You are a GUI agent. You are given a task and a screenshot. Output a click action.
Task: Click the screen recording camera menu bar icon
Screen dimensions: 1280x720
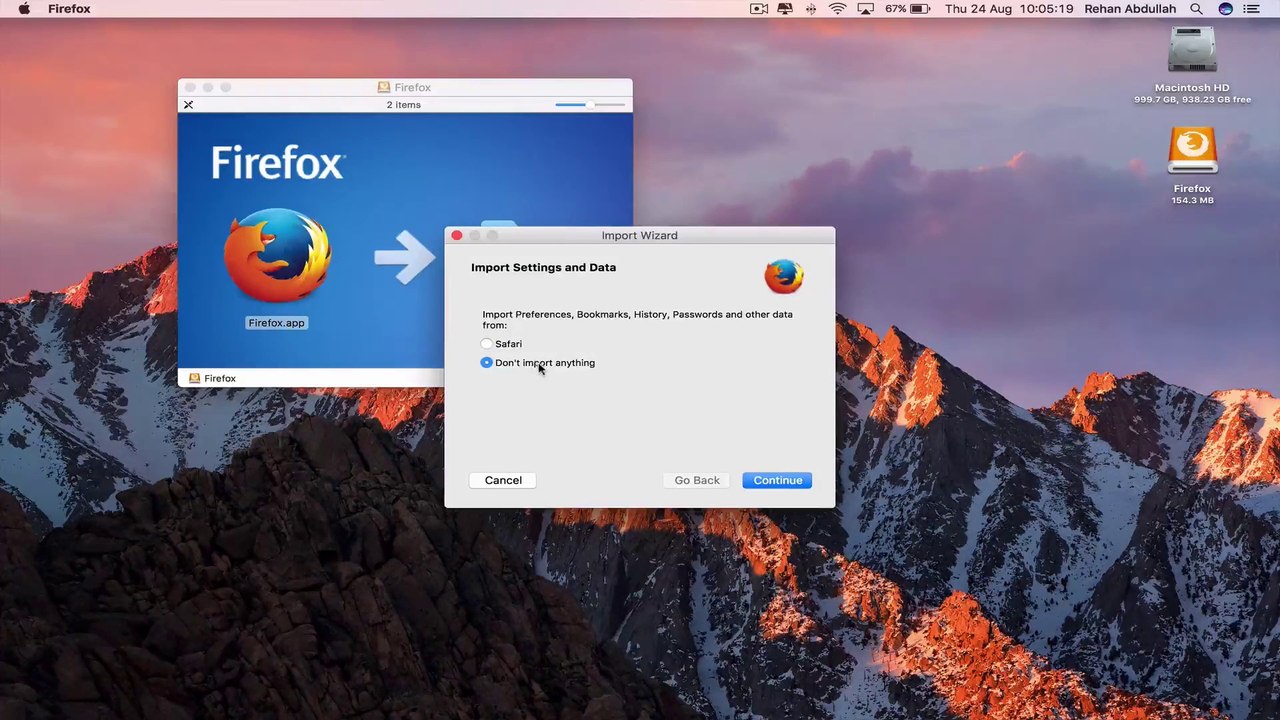click(759, 9)
